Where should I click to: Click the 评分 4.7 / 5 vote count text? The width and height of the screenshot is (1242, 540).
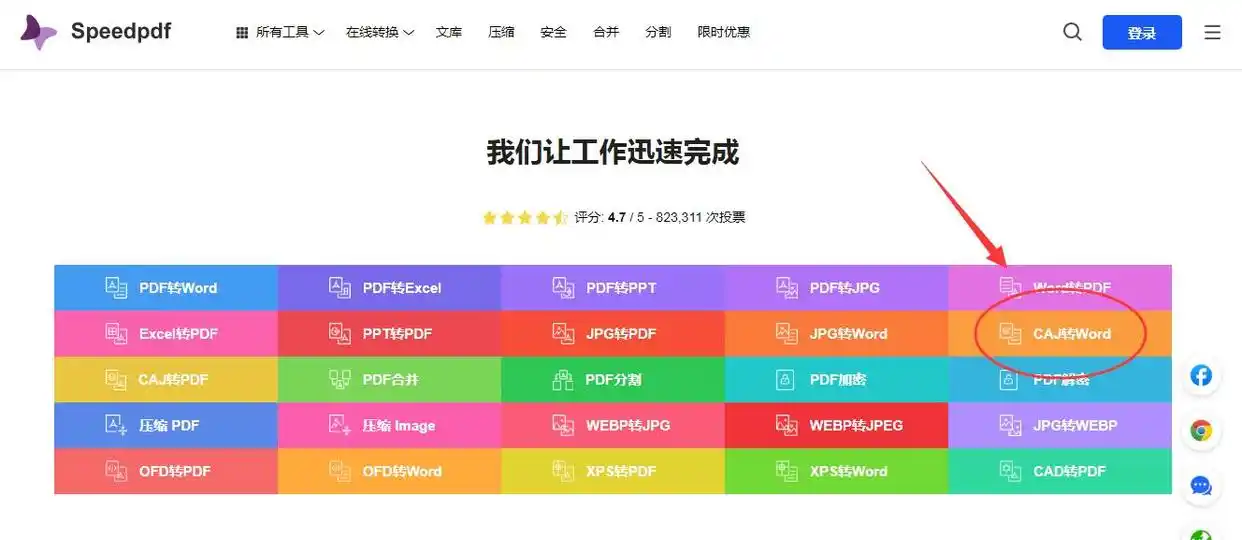[660, 217]
